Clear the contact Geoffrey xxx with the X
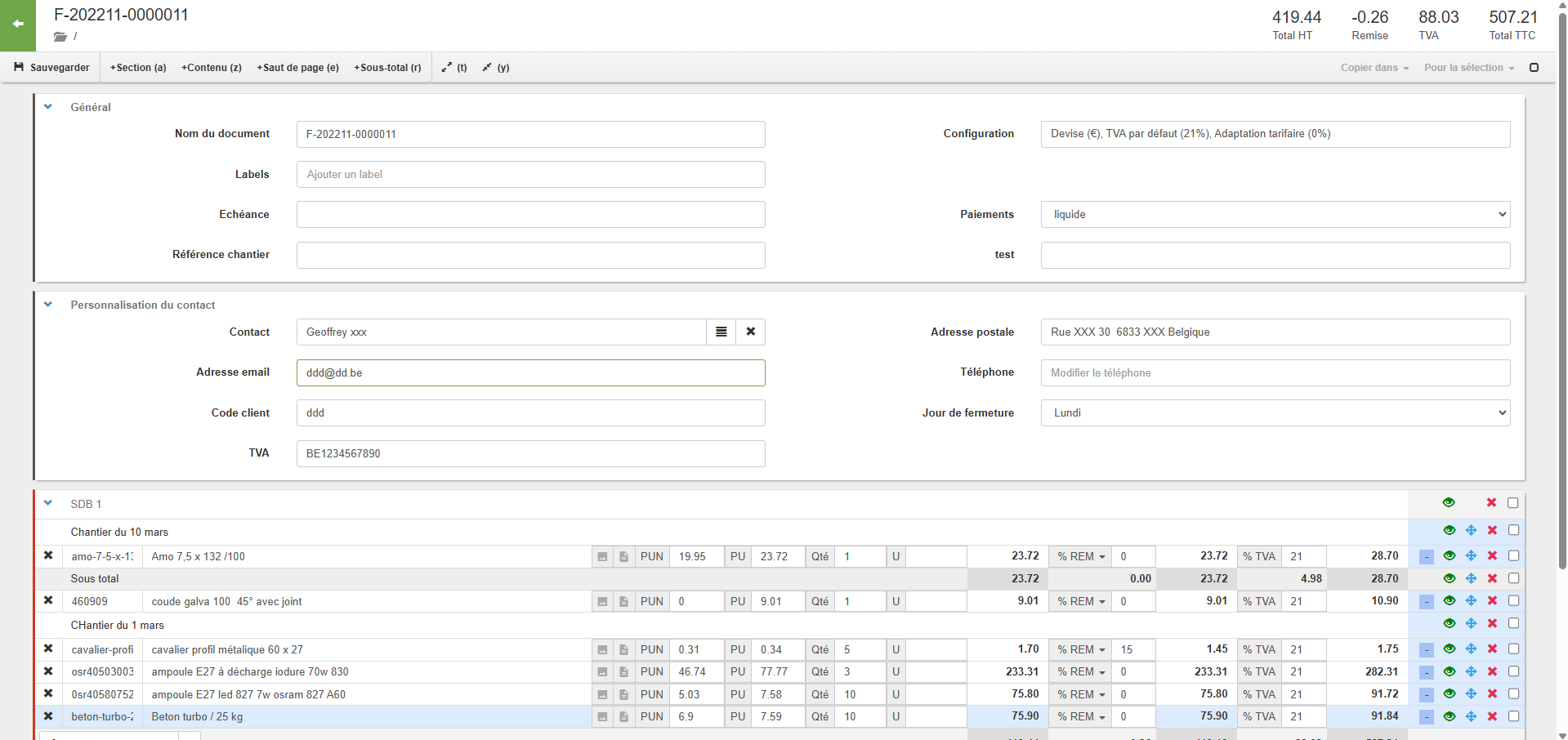Screen dimensions: 1568x740 click(750, 332)
